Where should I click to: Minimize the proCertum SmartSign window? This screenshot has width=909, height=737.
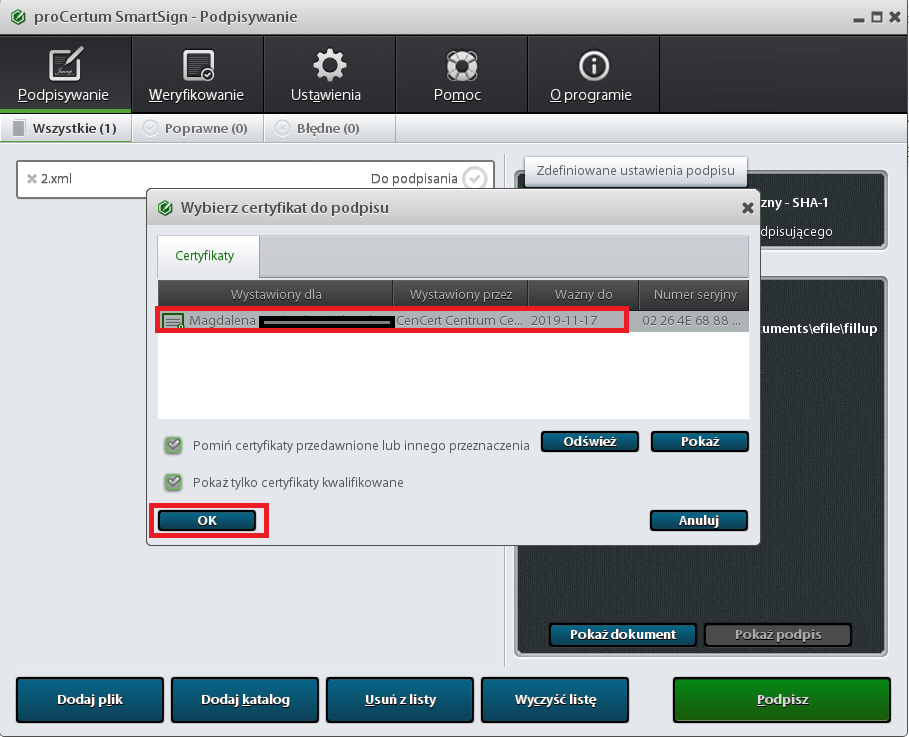[x=859, y=18]
